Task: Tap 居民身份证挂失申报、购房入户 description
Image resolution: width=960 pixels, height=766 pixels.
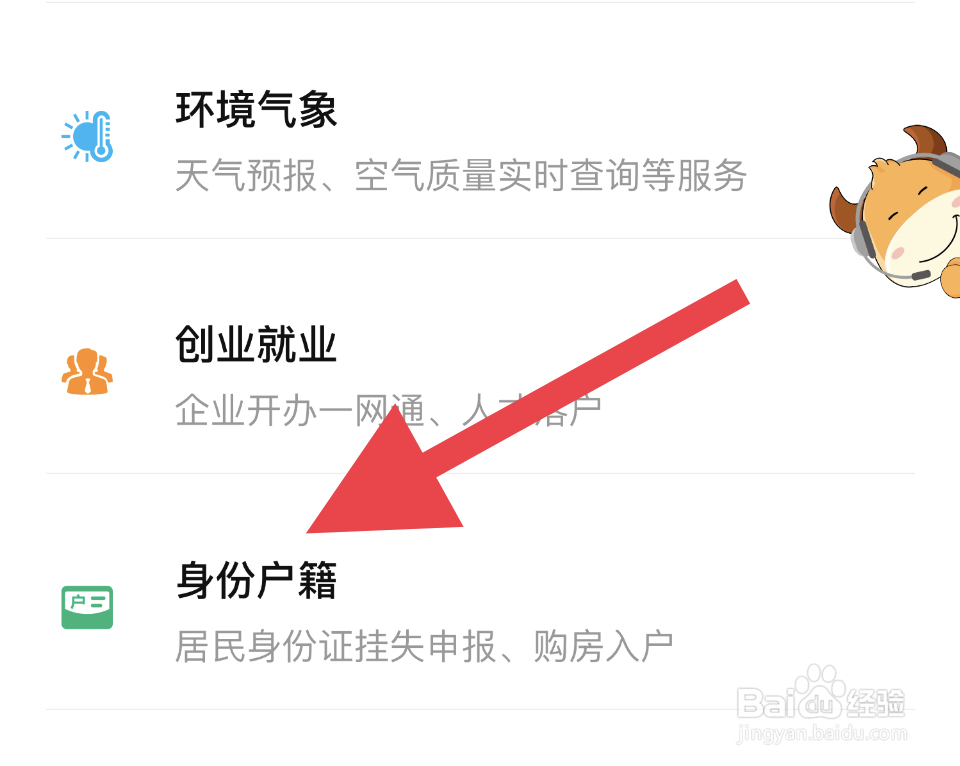Action: pyautogui.click(x=424, y=647)
